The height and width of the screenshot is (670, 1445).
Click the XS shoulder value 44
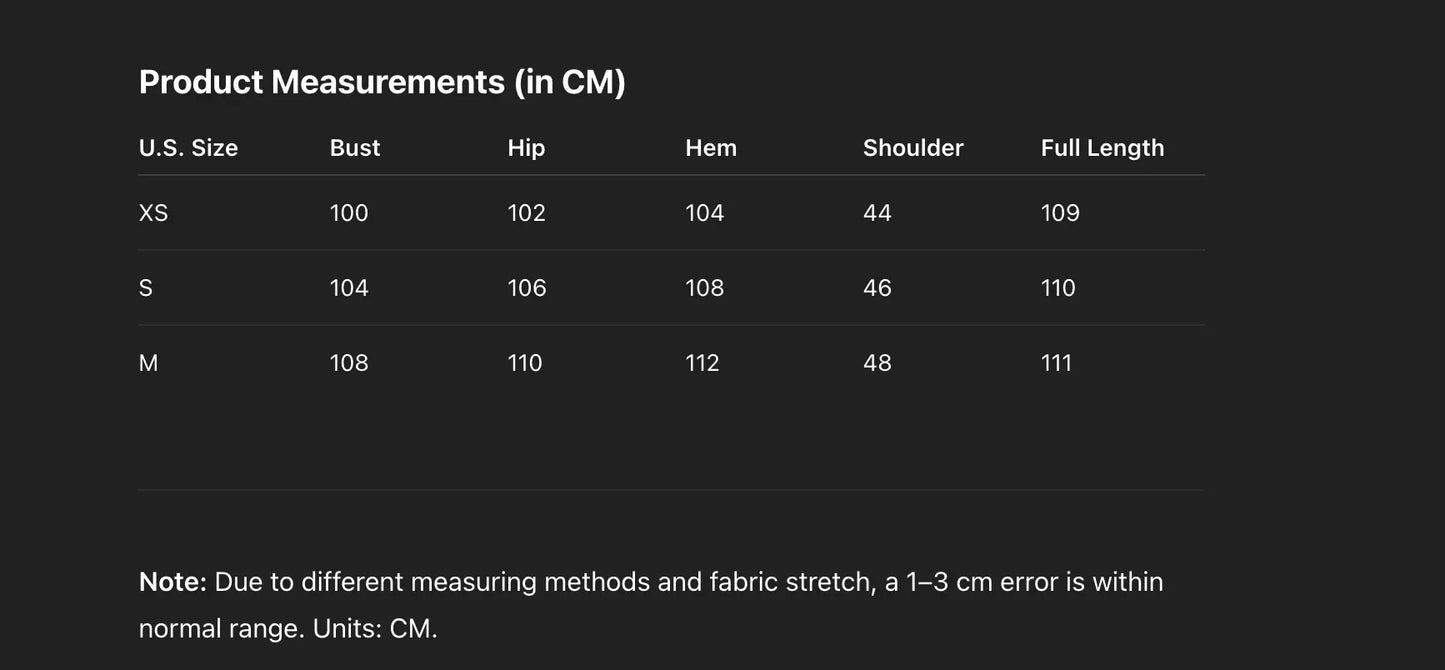[x=877, y=213]
